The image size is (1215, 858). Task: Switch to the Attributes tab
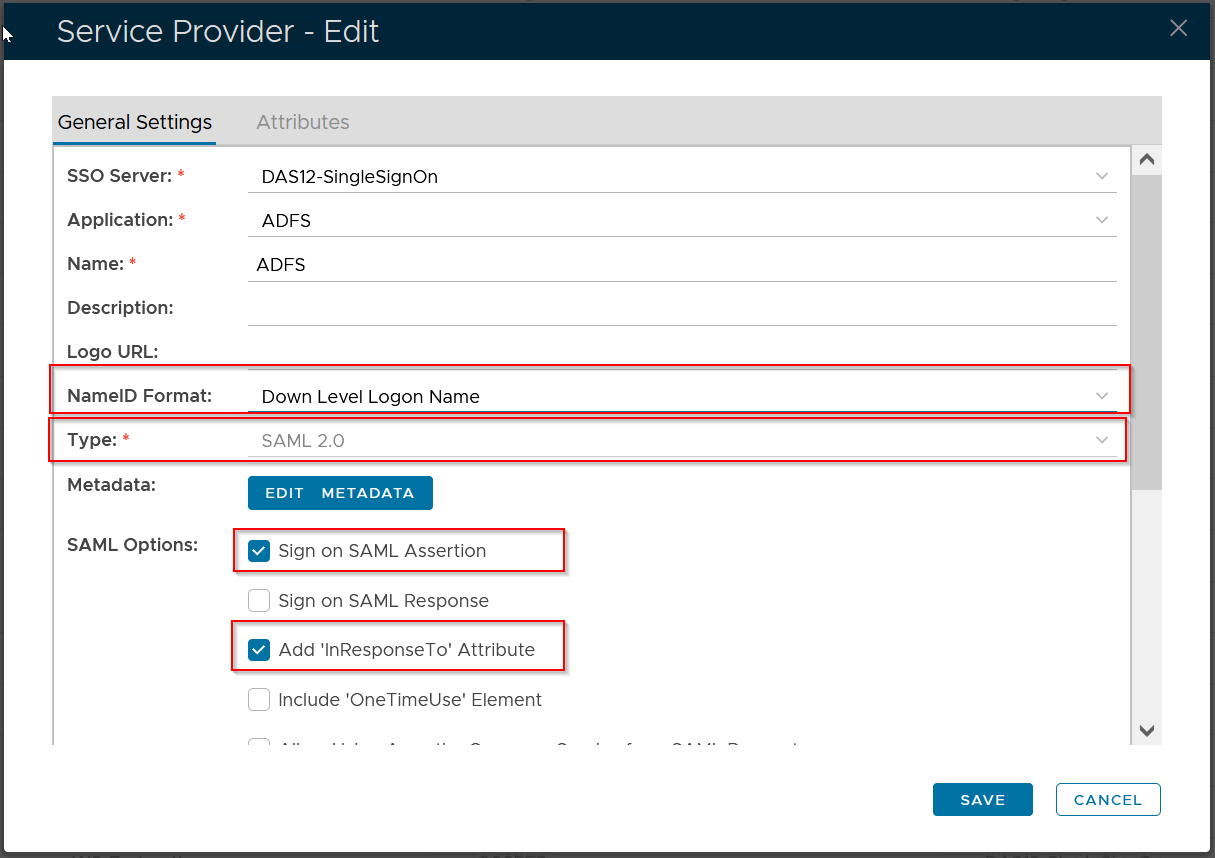[x=302, y=122]
